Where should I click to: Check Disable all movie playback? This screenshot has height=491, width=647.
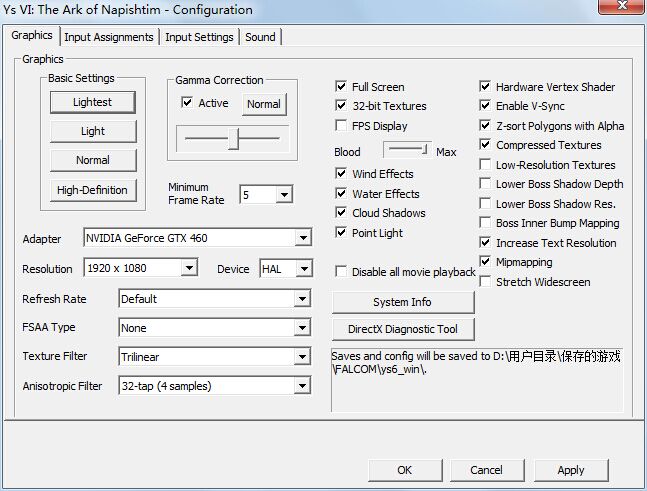342,272
